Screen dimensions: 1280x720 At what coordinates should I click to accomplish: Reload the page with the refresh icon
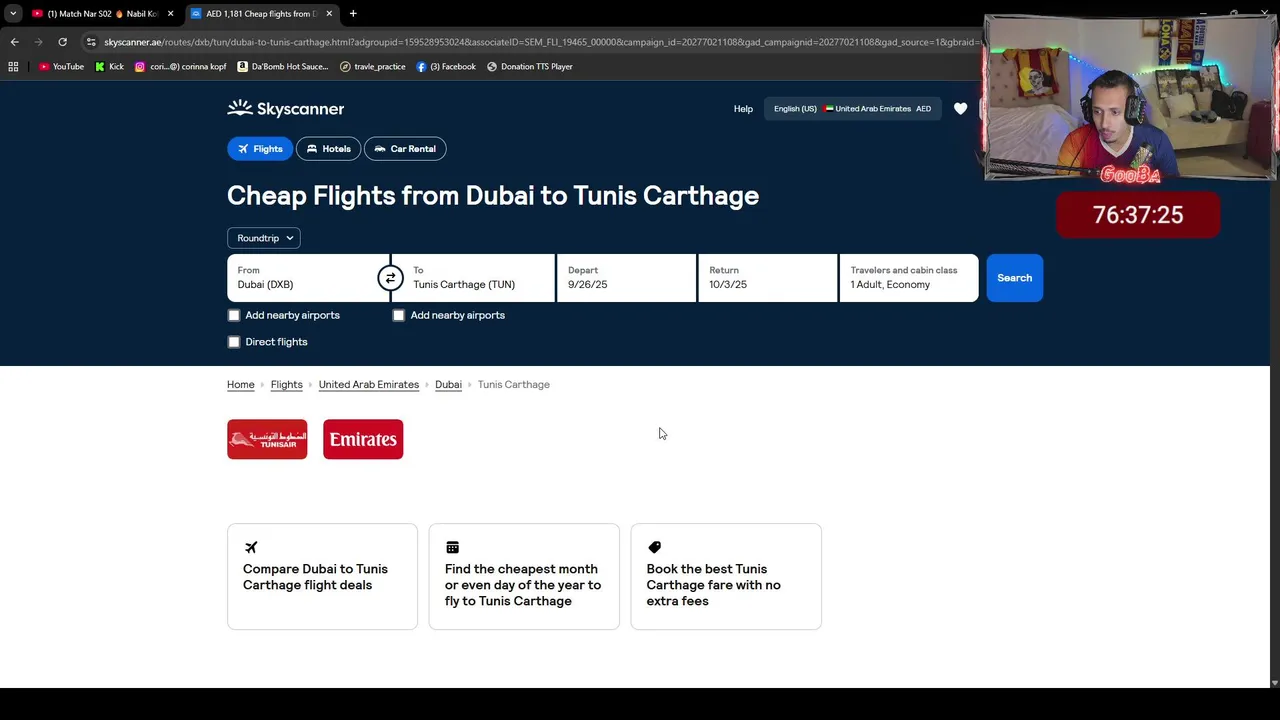pos(62,42)
